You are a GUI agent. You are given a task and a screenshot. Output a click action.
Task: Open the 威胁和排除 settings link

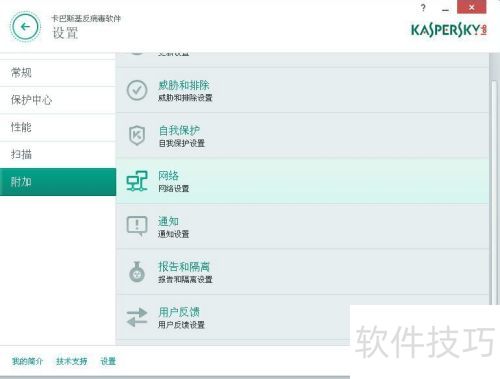pos(184,85)
